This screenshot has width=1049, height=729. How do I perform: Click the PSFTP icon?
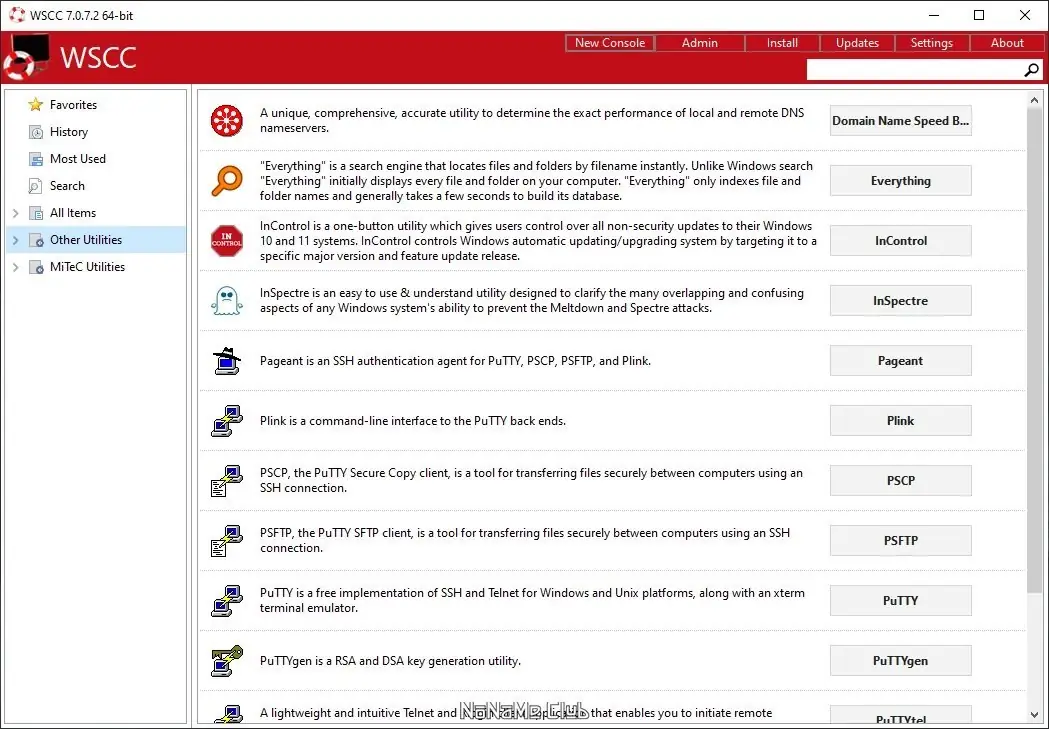pyautogui.click(x=227, y=541)
